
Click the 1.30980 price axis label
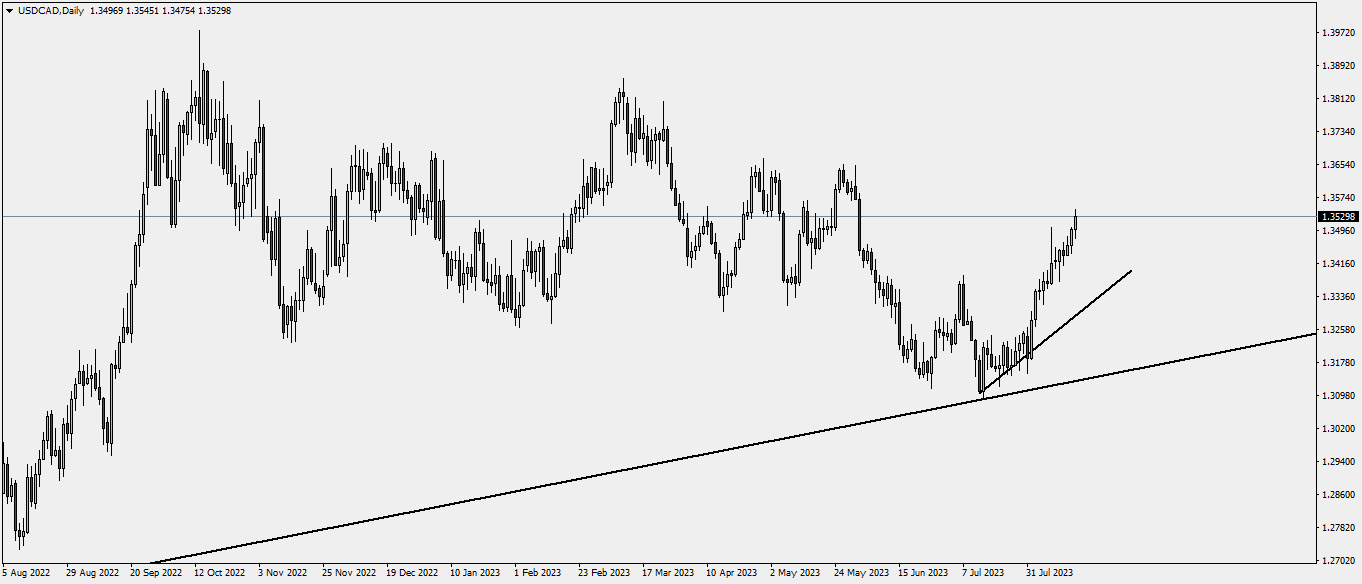[1338, 396]
